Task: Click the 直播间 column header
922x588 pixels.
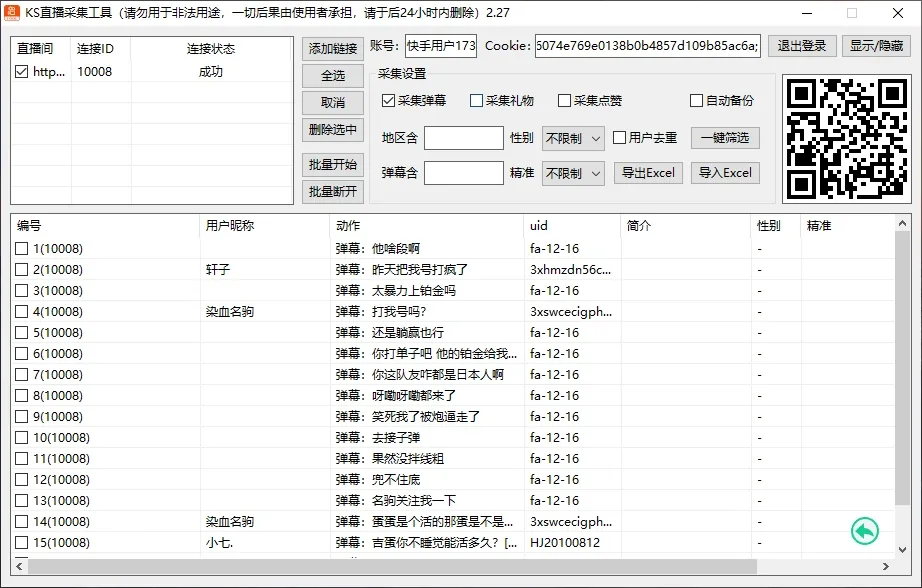Action: (x=42, y=49)
